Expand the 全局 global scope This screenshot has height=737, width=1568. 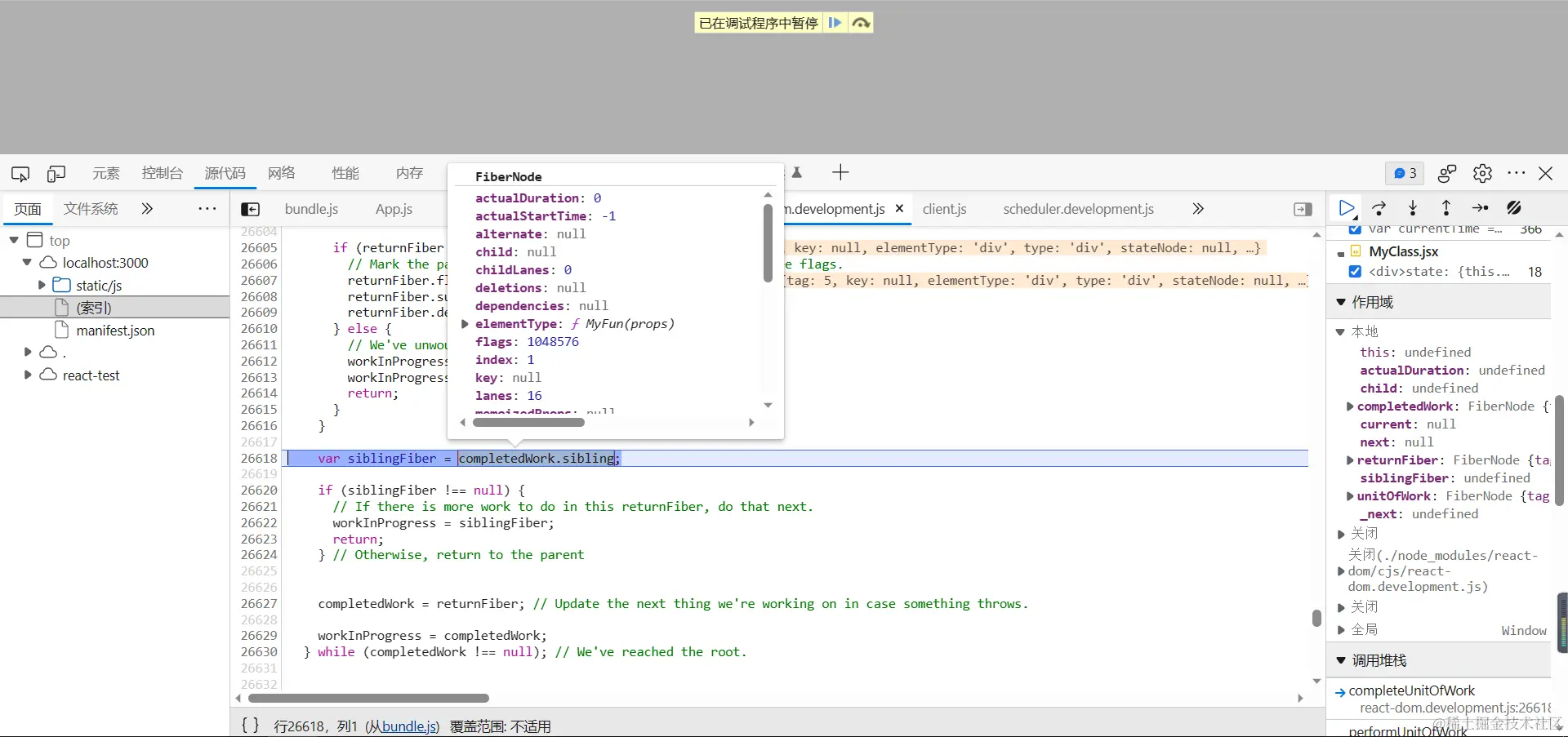(1341, 629)
